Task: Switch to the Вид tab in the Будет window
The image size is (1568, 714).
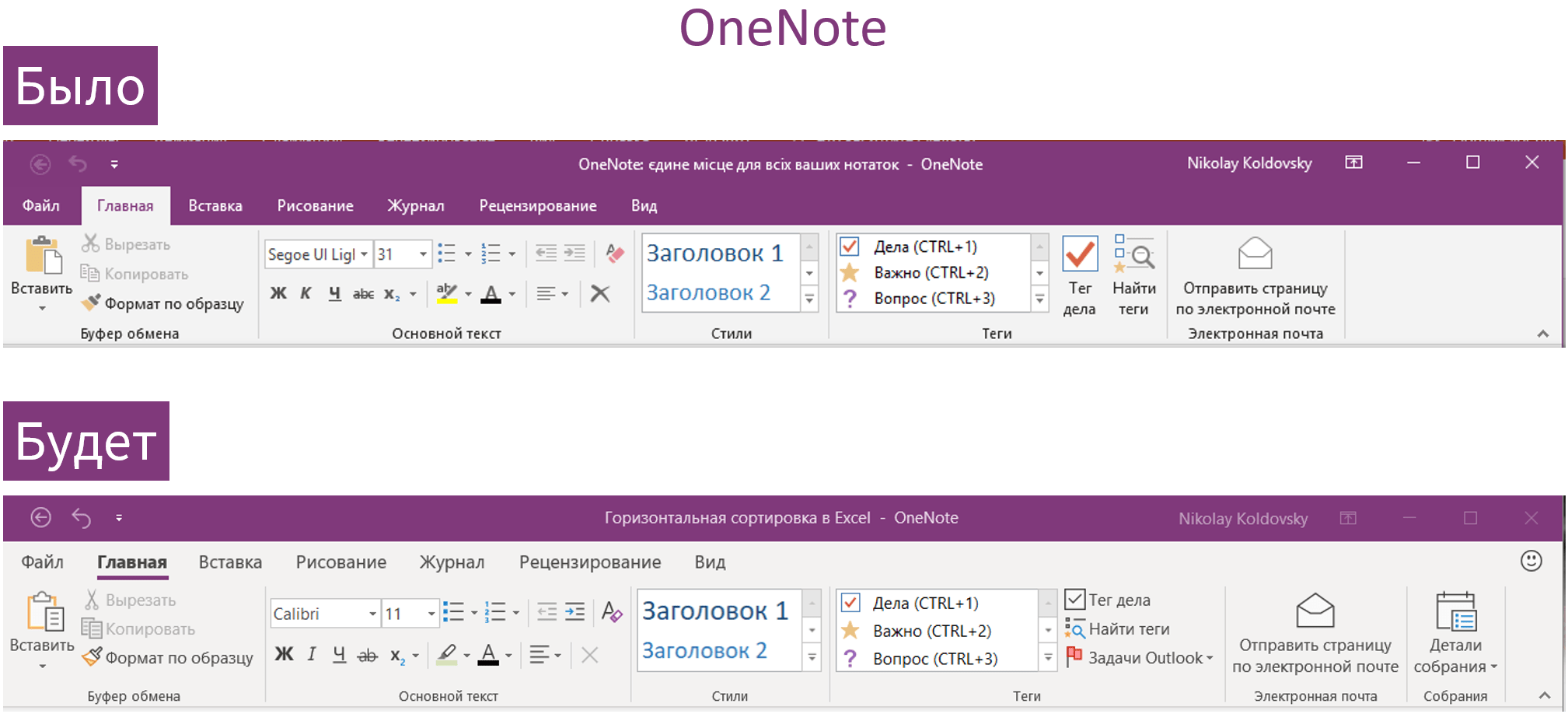Action: [710, 562]
